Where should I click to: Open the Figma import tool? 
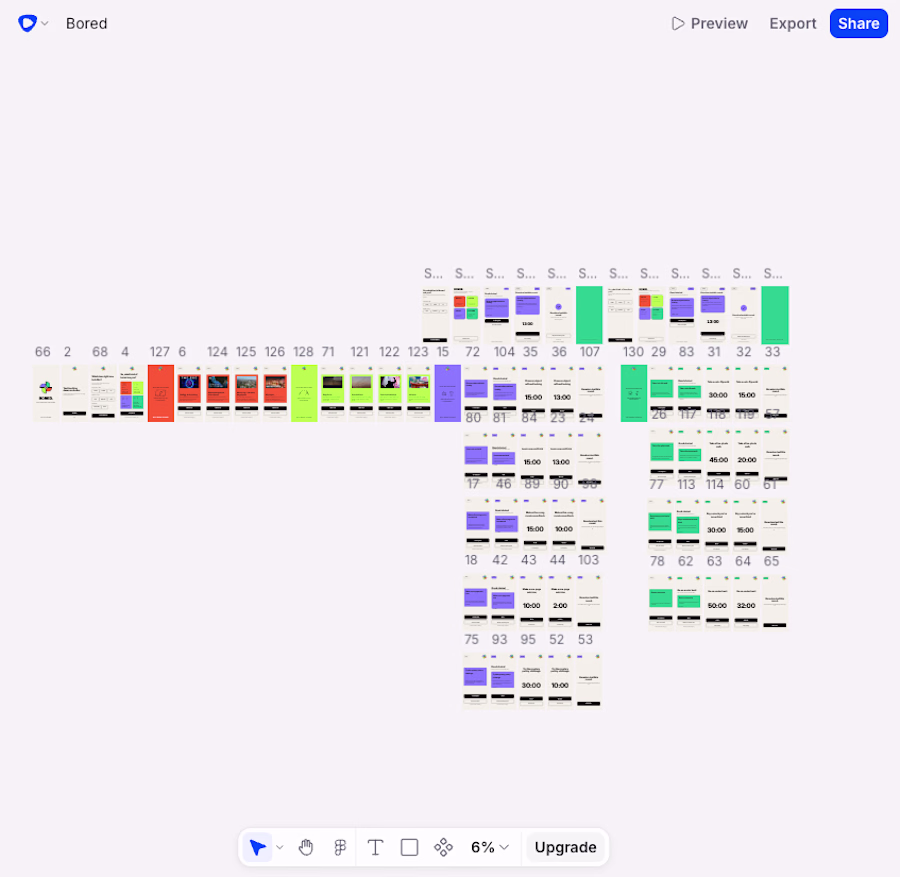(340, 847)
